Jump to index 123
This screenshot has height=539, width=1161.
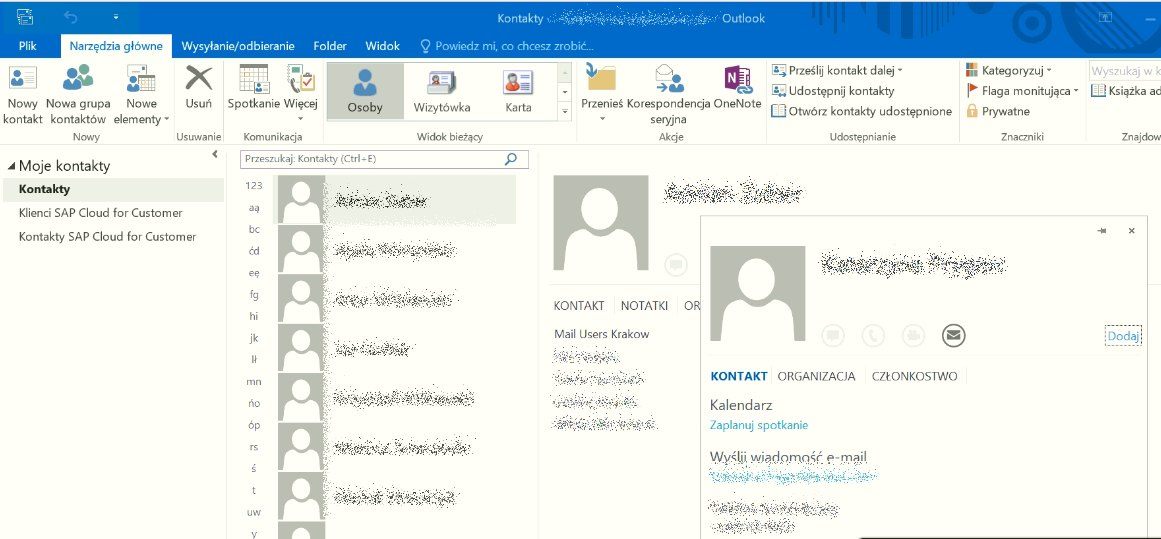(x=254, y=186)
